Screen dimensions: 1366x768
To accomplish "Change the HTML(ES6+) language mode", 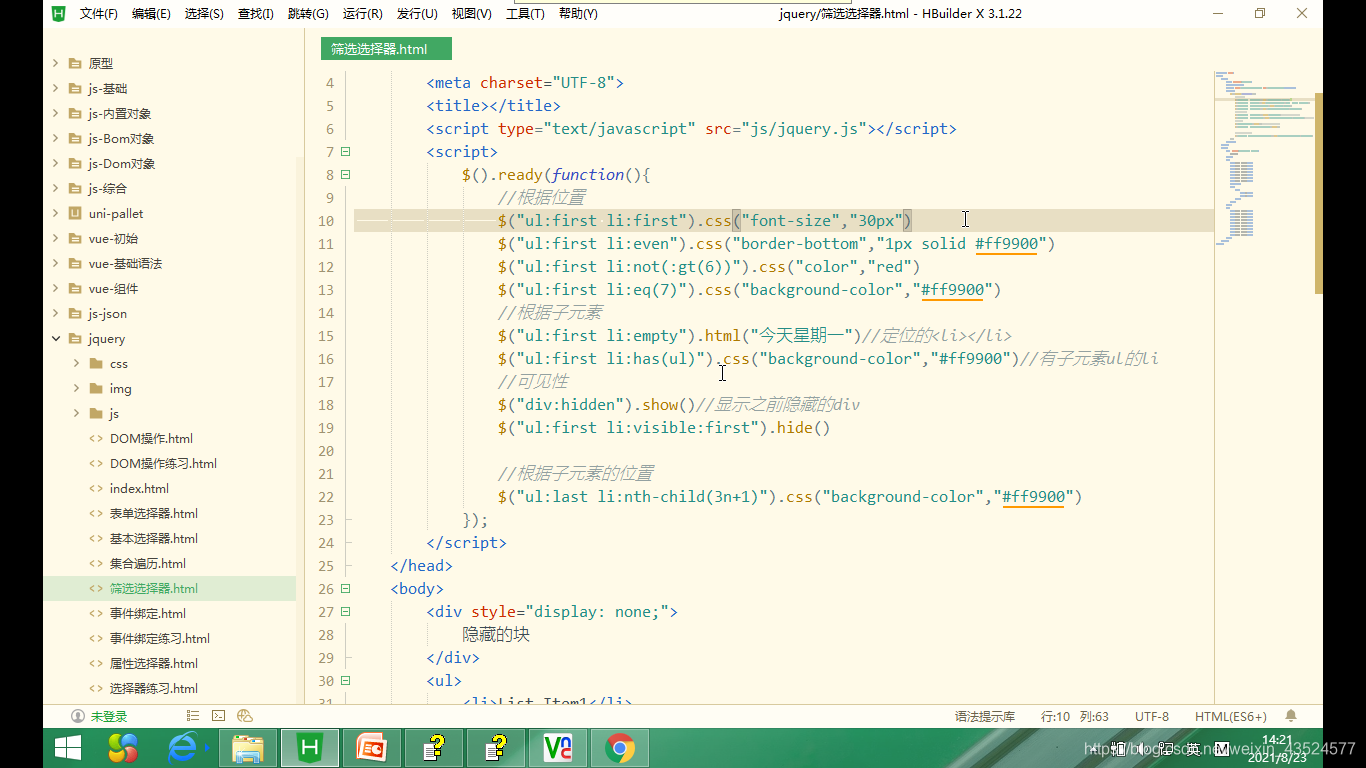I will pos(1231,716).
